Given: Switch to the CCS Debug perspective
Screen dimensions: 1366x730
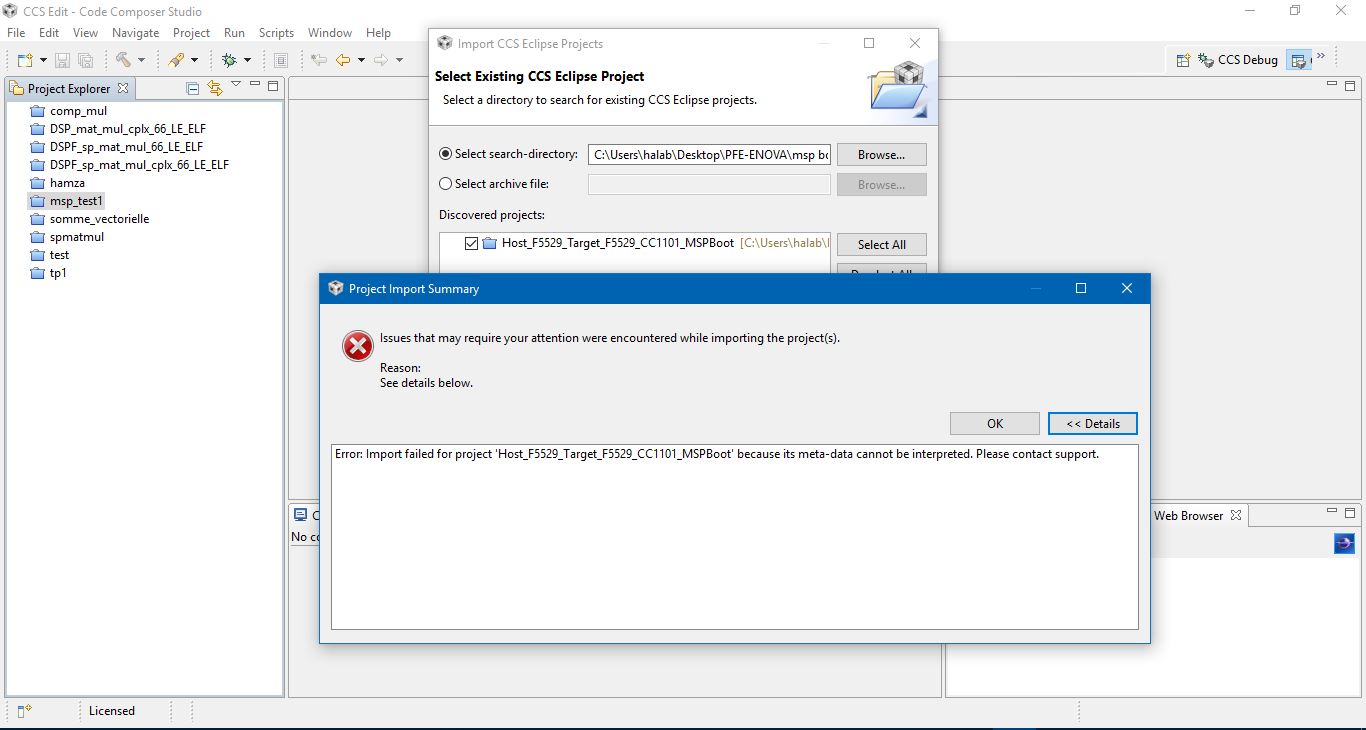Looking at the screenshot, I should tap(1238, 60).
